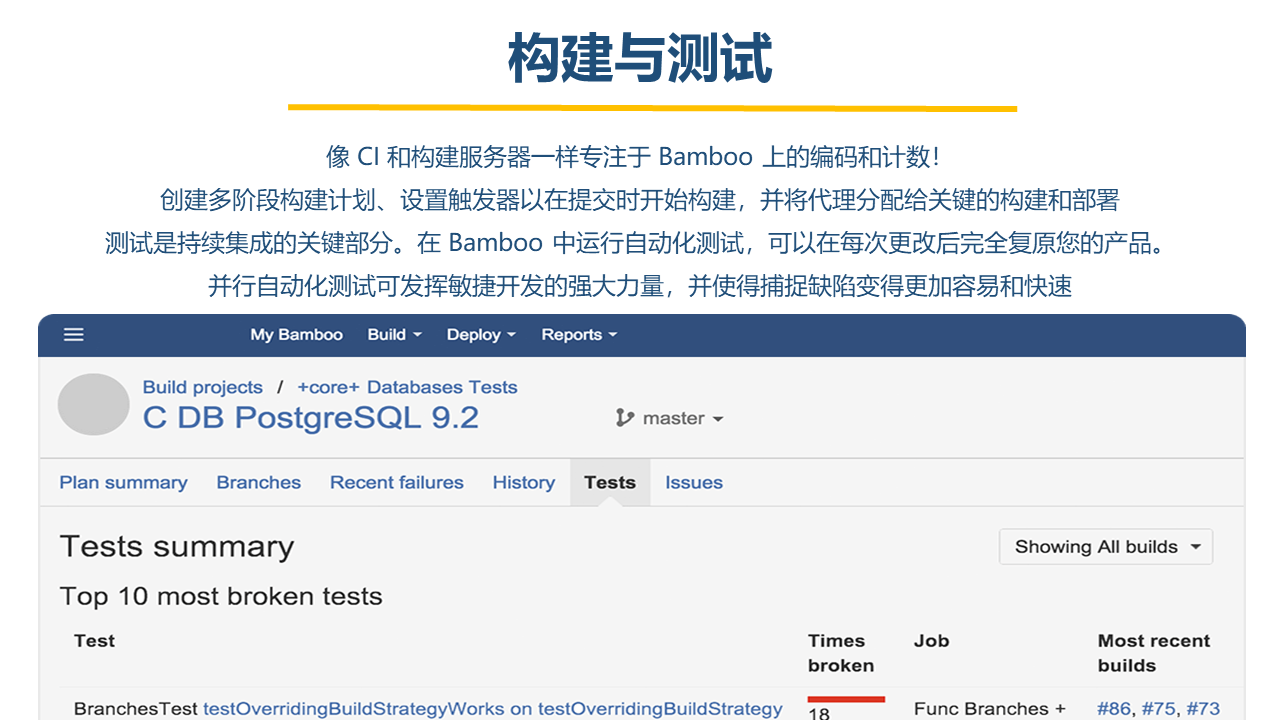Open the master branch dropdown
The height and width of the screenshot is (720, 1280).
pos(683,418)
